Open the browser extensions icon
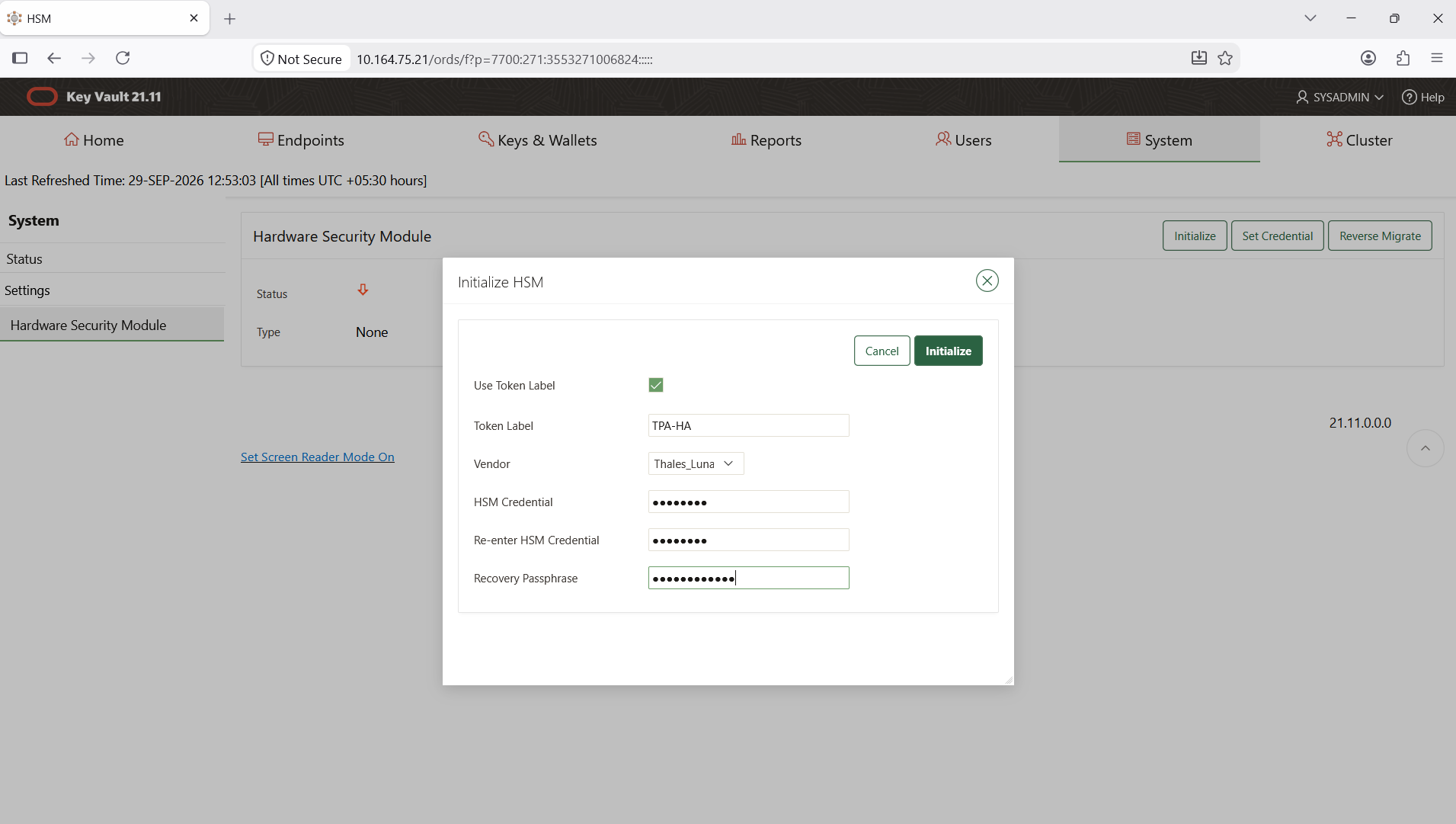Screen dimensions: 1456x824 coord(1403,58)
